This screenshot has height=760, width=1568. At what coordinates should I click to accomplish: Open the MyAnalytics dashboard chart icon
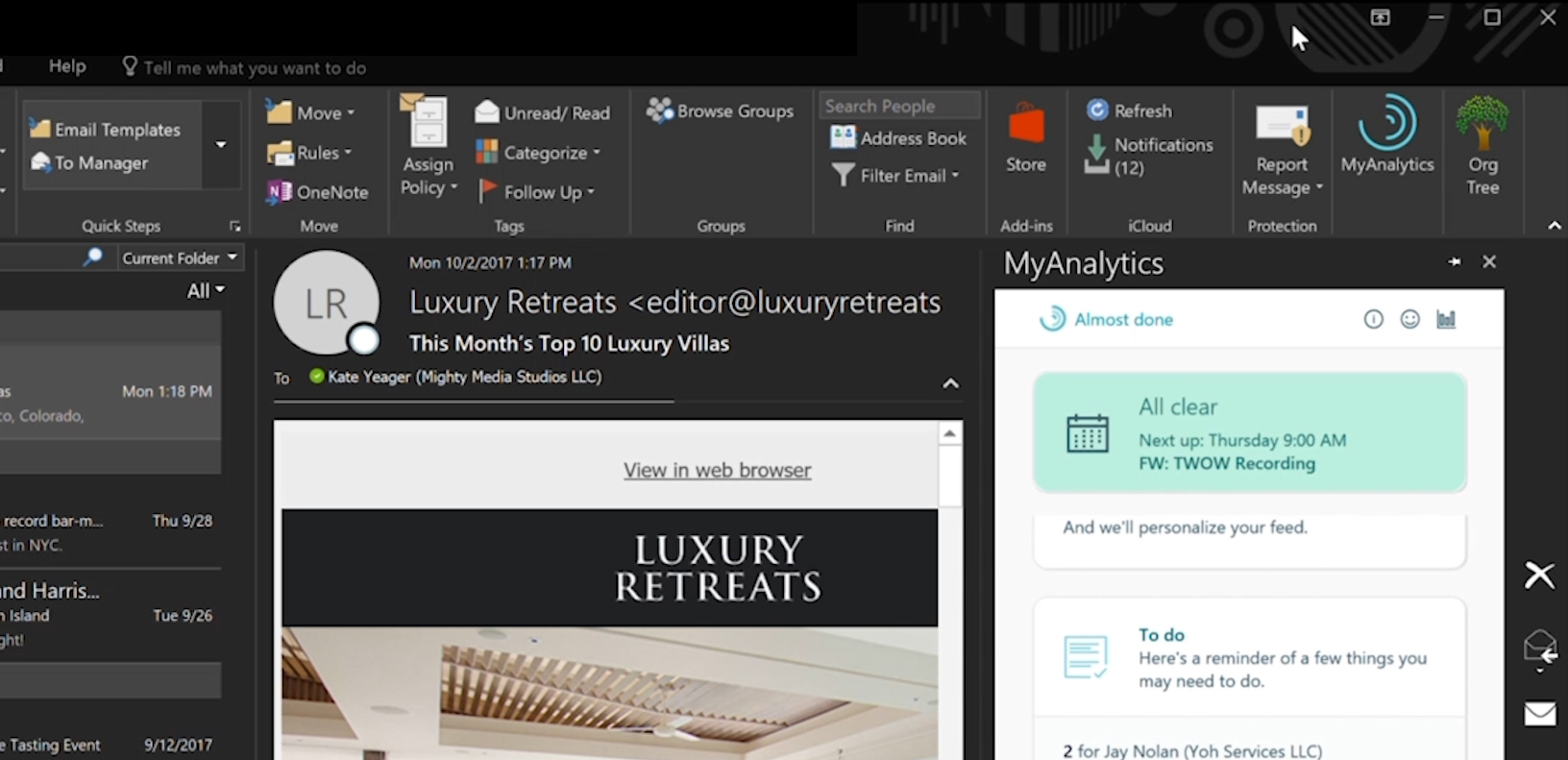pyautogui.click(x=1446, y=319)
